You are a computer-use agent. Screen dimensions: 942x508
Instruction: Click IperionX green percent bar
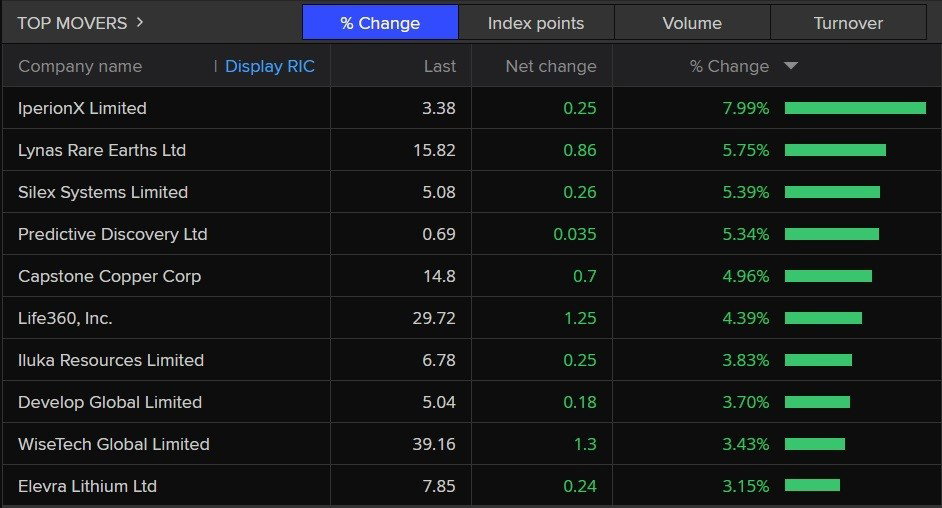point(855,108)
